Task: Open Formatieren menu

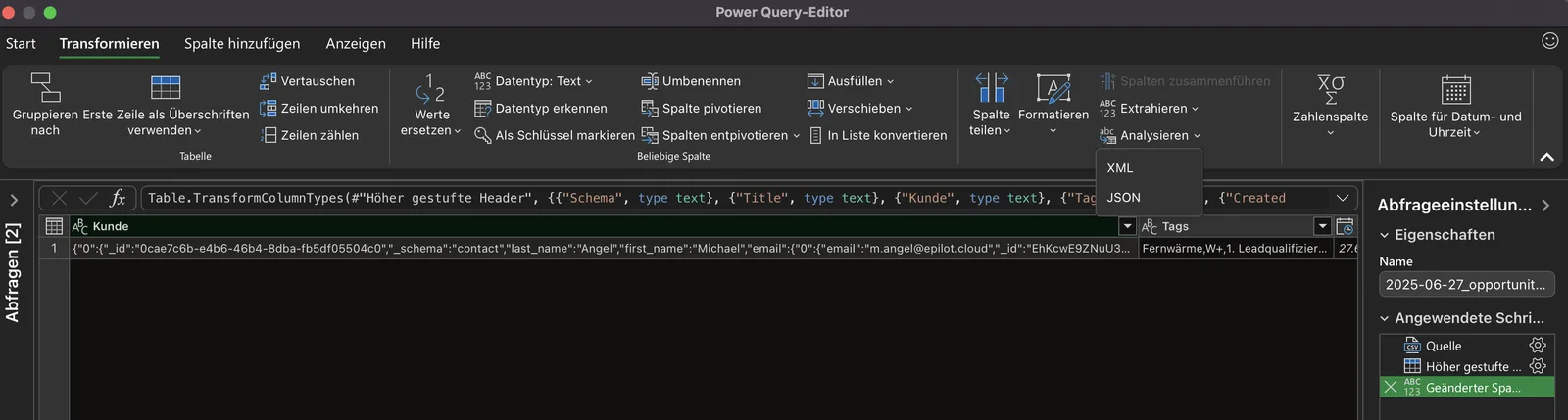Action: (x=1053, y=105)
